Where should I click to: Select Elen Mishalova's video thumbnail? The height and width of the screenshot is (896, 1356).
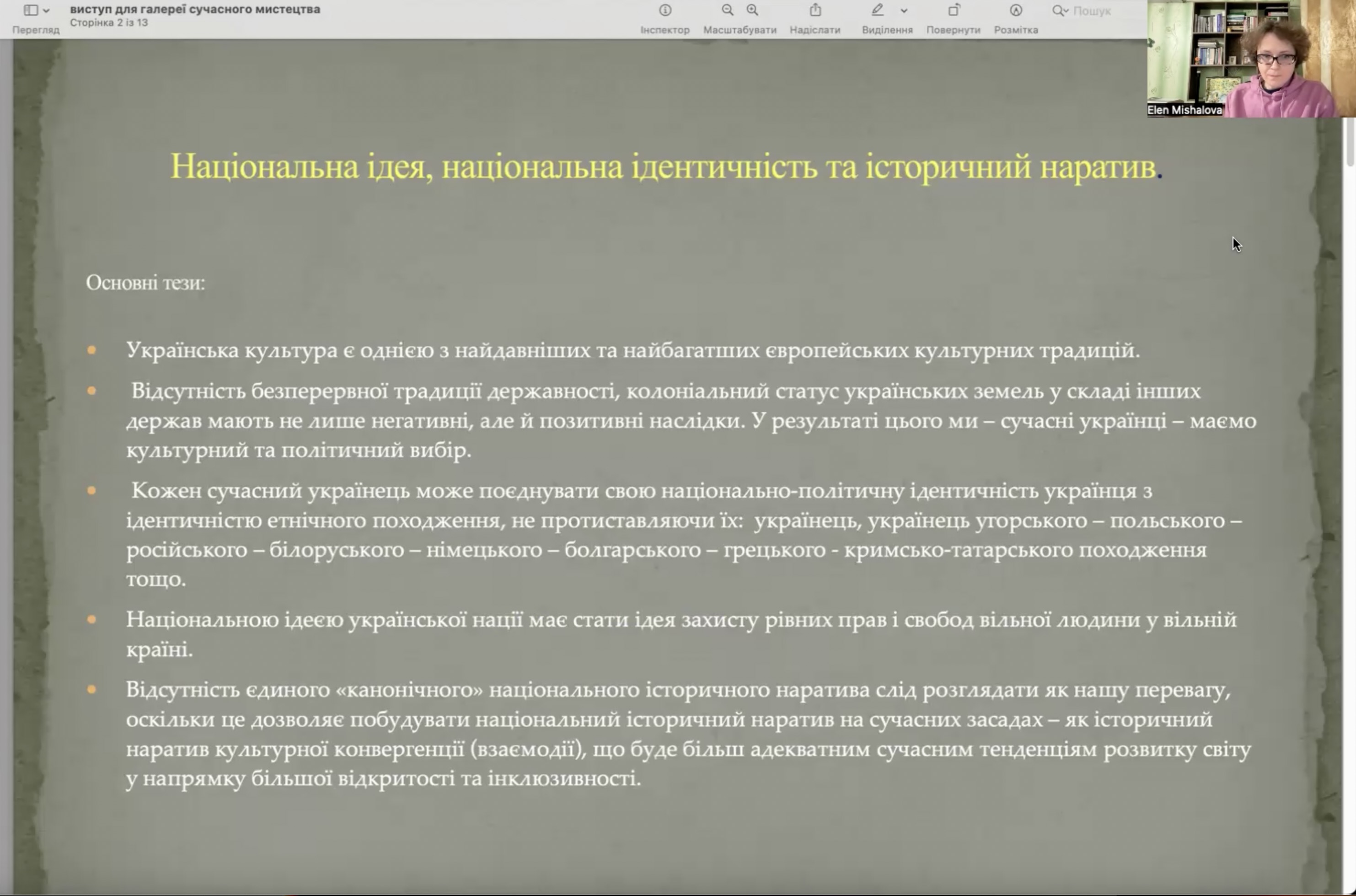[1251, 59]
